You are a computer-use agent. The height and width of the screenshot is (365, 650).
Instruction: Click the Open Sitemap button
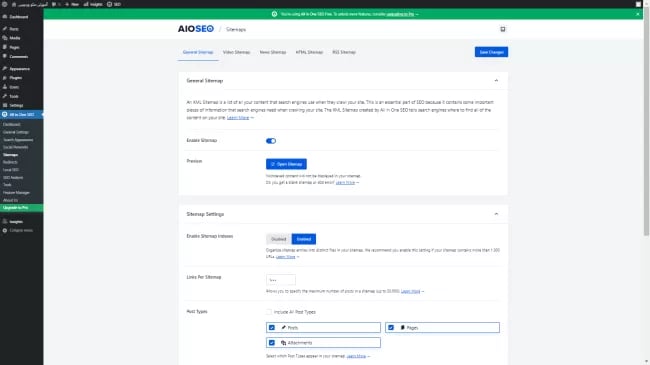pos(286,164)
